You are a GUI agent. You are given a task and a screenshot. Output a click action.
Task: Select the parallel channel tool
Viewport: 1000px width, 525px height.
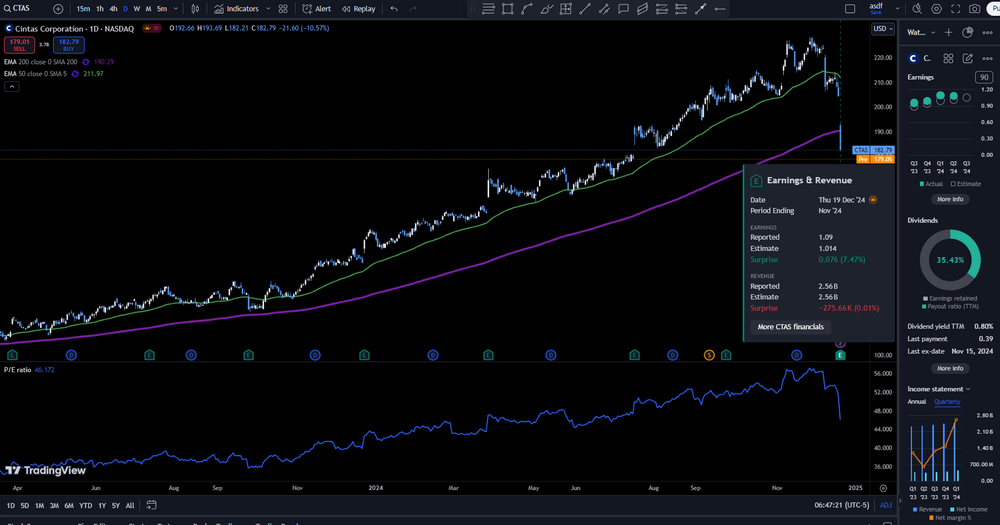point(604,9)
